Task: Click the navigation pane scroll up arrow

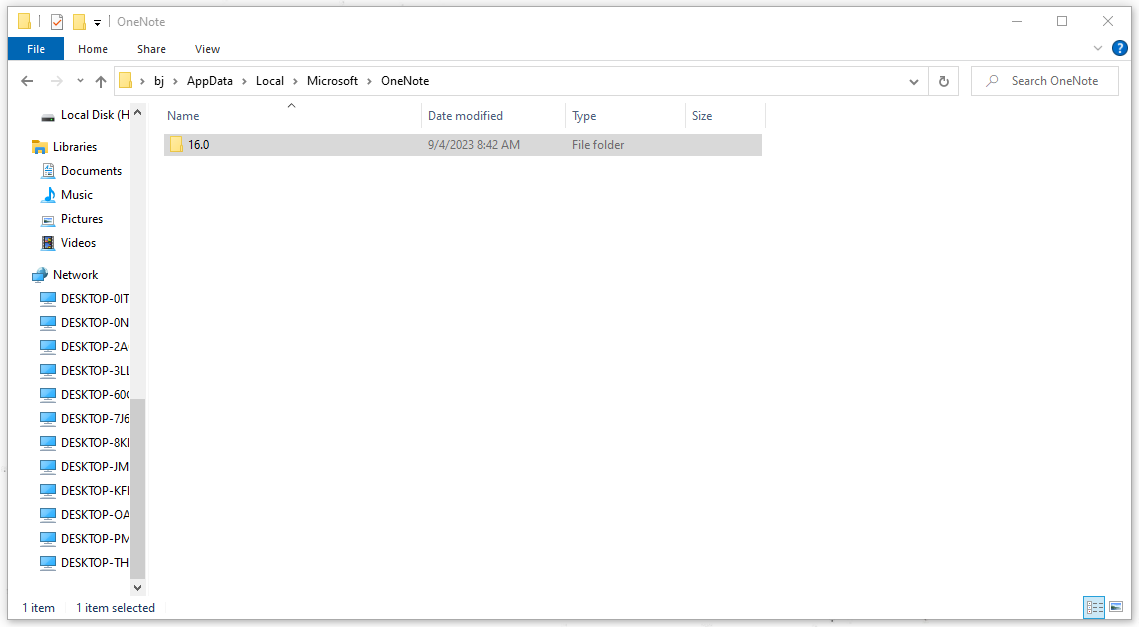Action: click(137, 113)
